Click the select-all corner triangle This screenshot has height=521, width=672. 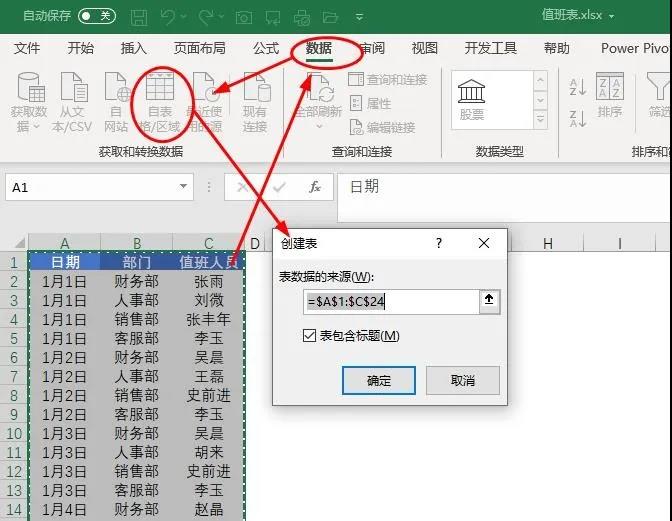19,244
